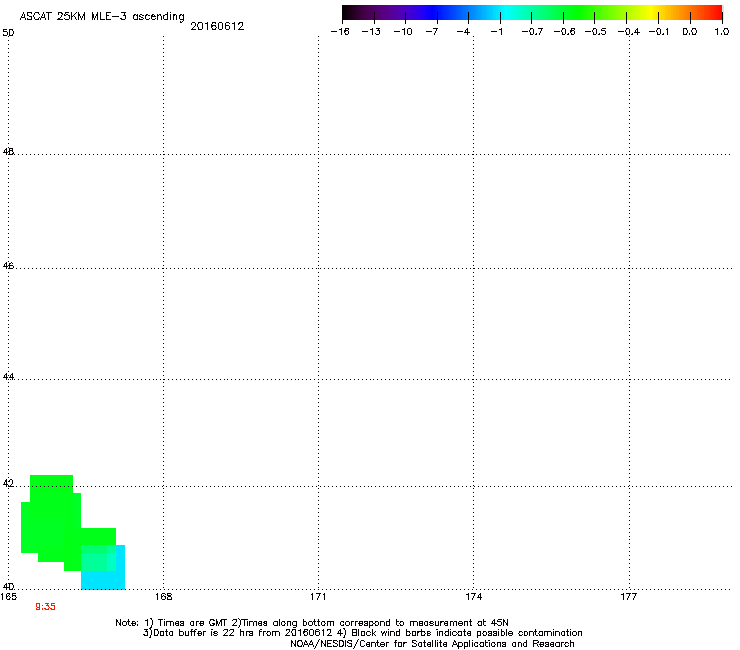Screen dimensions: 740x650
Task: Click the 174 longitude axis label
Action: point(473,597)
